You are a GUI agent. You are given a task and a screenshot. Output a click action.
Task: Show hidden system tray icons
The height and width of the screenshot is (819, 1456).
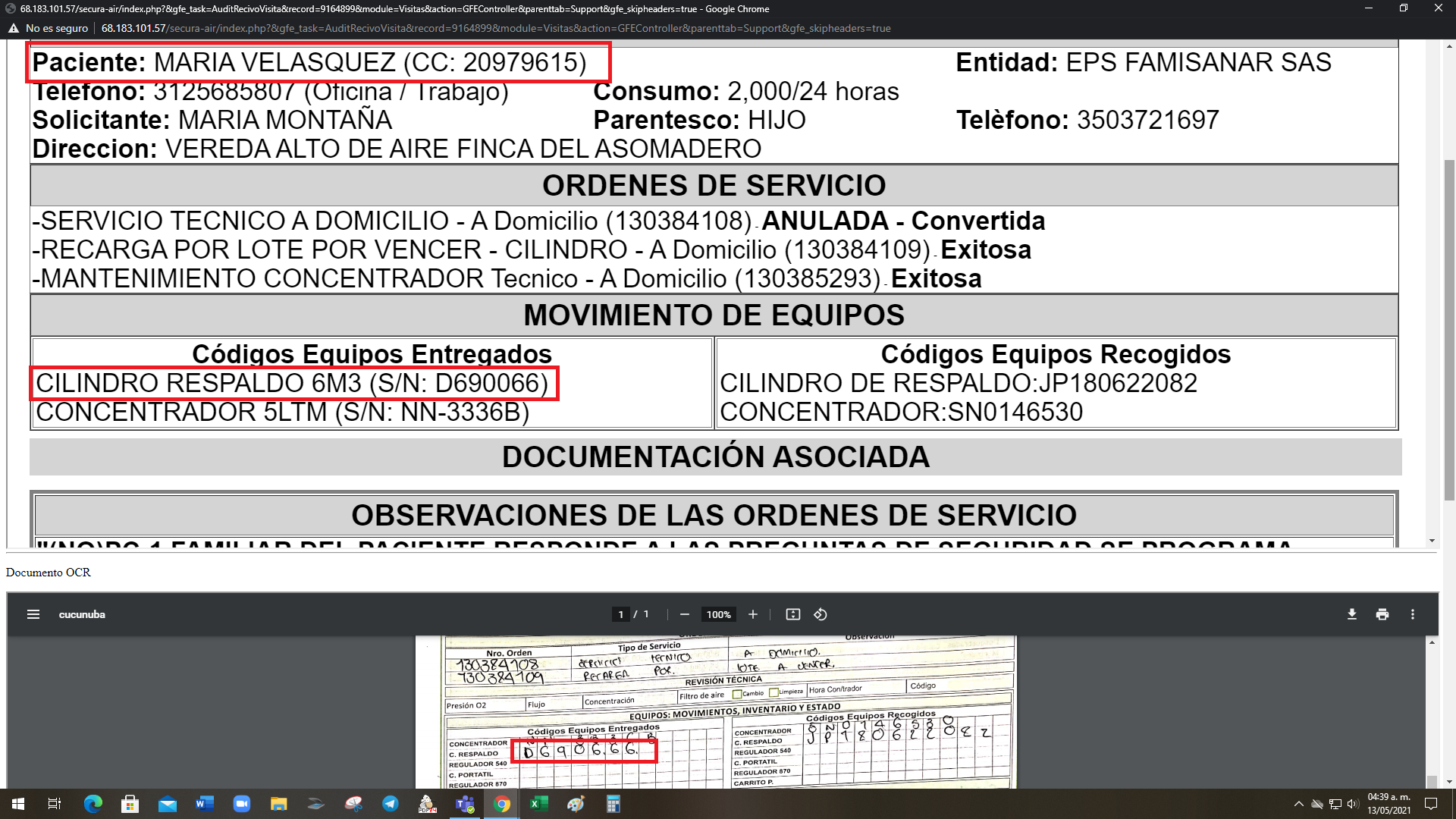click(x=1299, y=804)
